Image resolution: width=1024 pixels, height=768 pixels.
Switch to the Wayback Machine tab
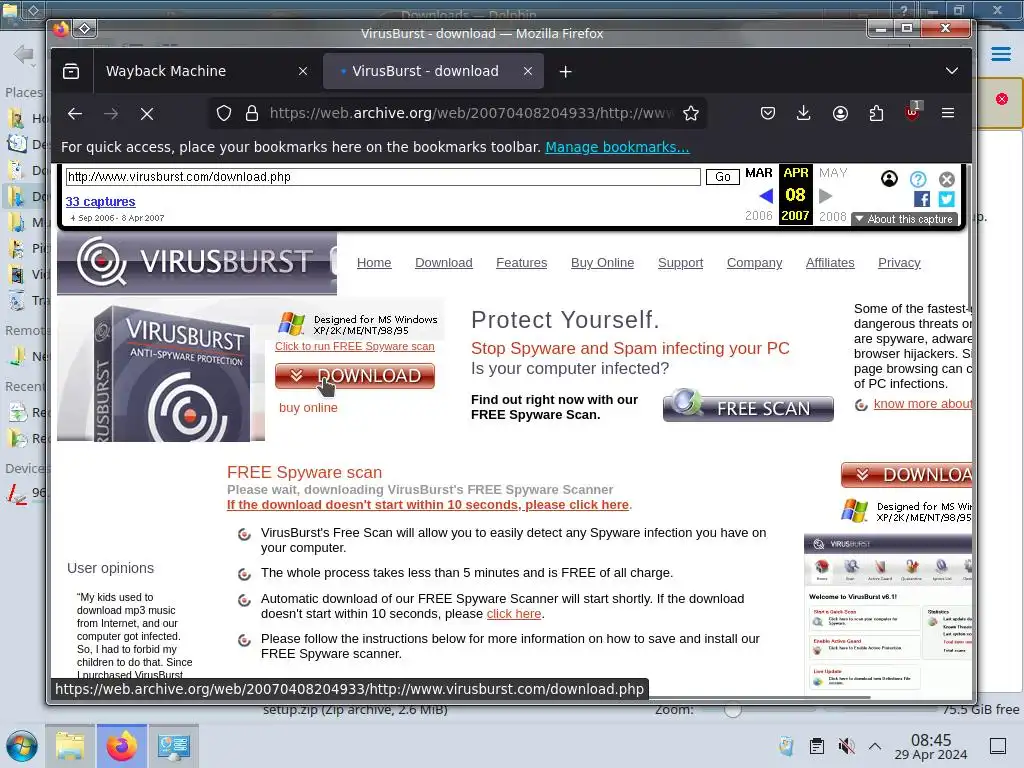coord(166,71)
